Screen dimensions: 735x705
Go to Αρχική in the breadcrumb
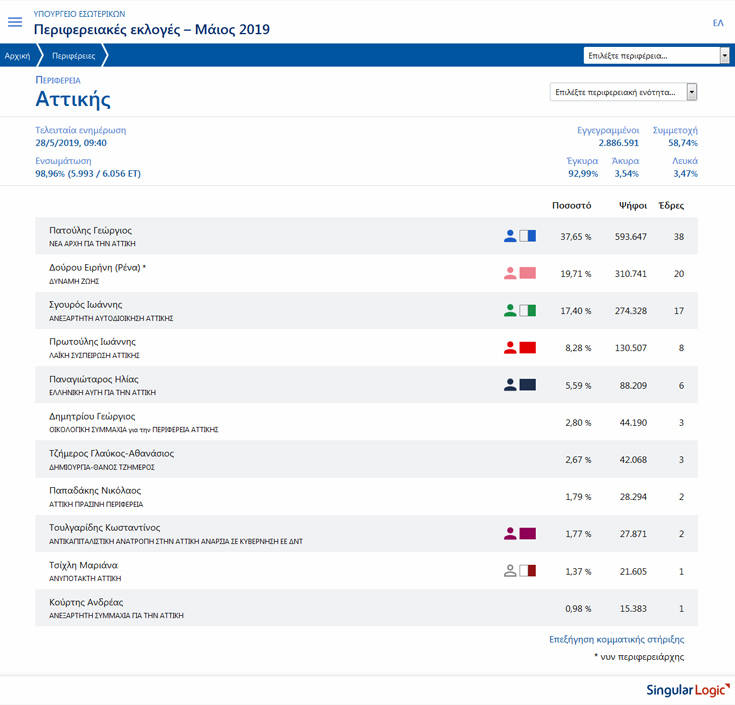17,56
